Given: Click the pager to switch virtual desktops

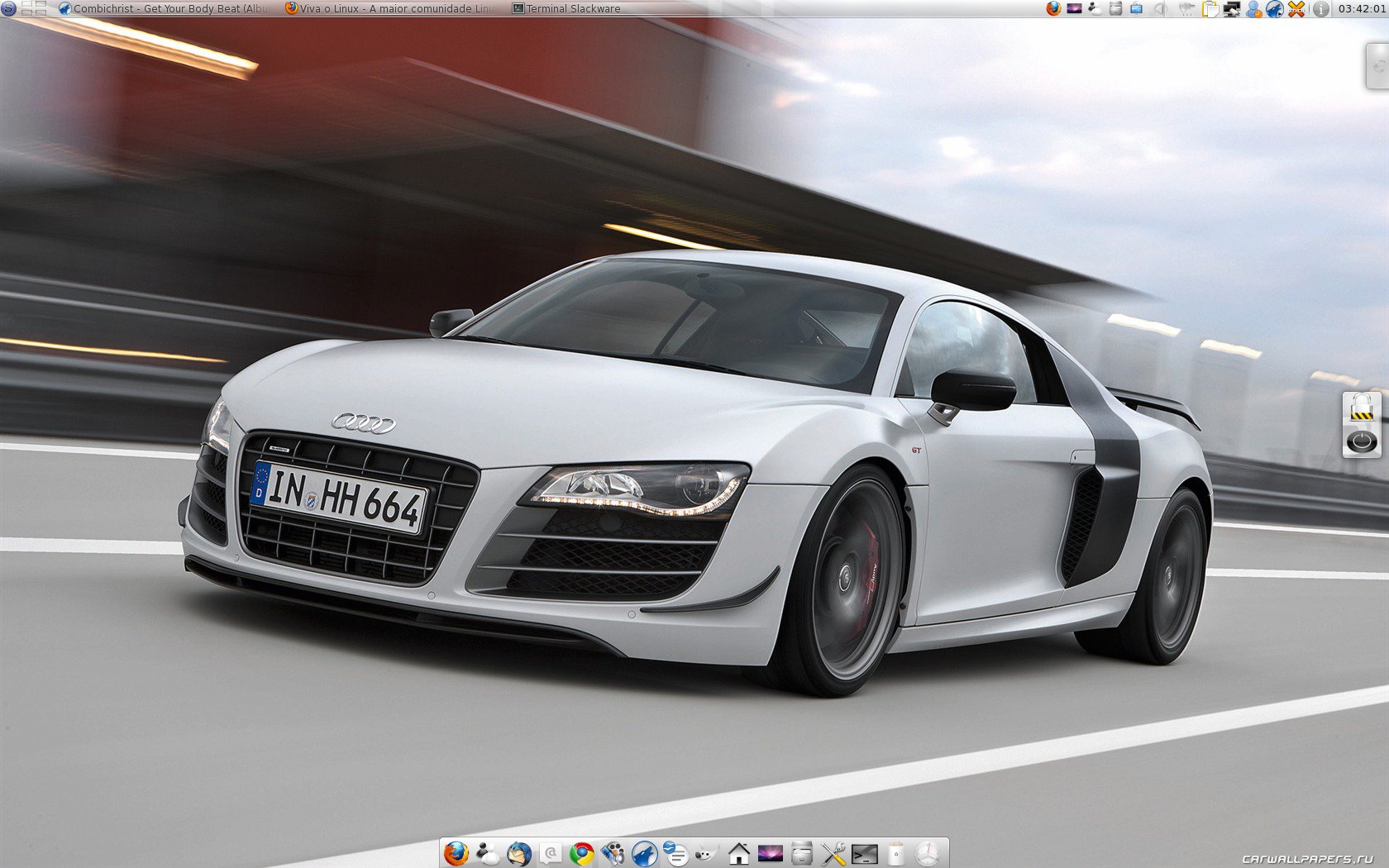Looking at the screenshot, I should 34,8.
